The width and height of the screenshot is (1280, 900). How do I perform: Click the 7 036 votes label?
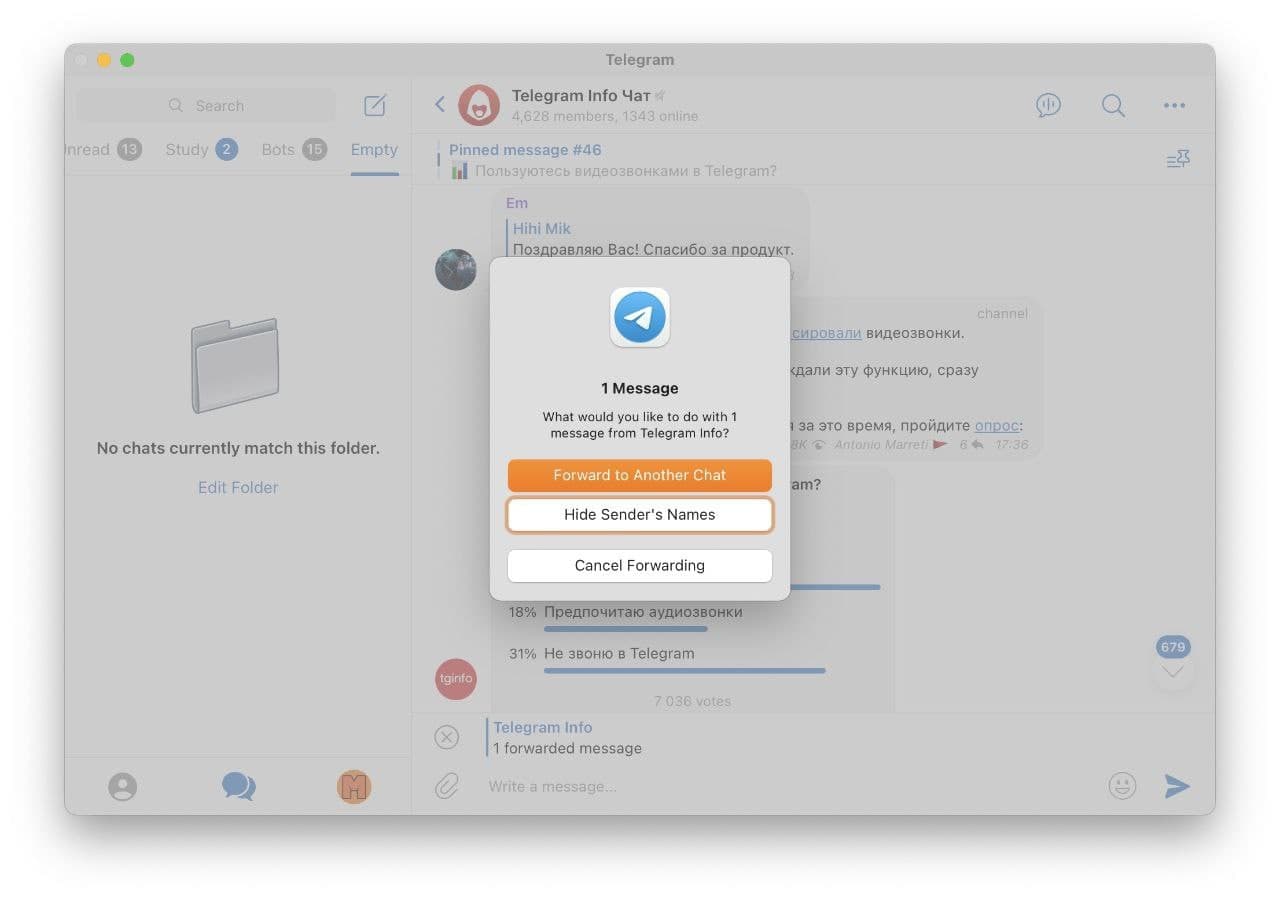(x=692, y=701)
